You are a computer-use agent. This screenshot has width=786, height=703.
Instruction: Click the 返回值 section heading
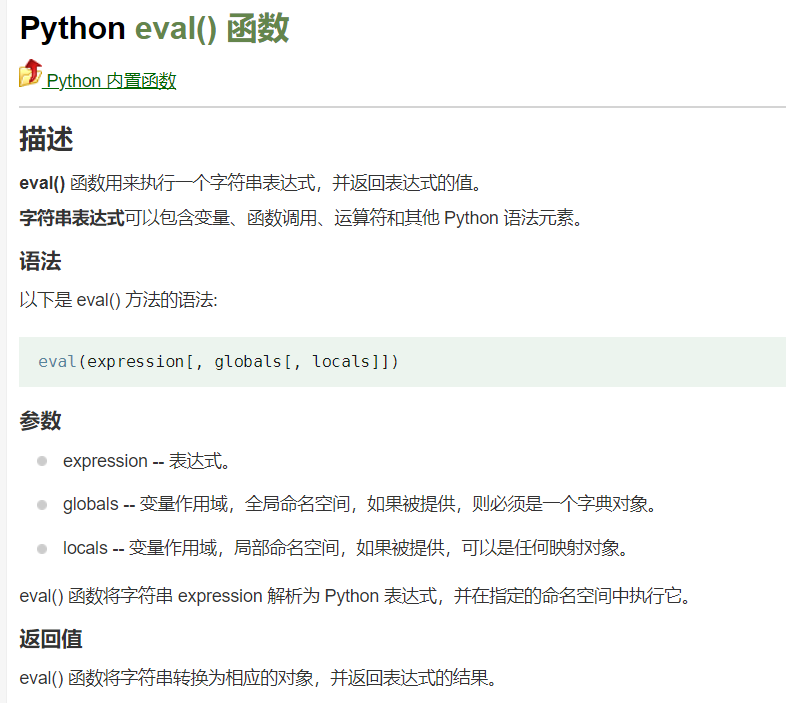(51, 638)
